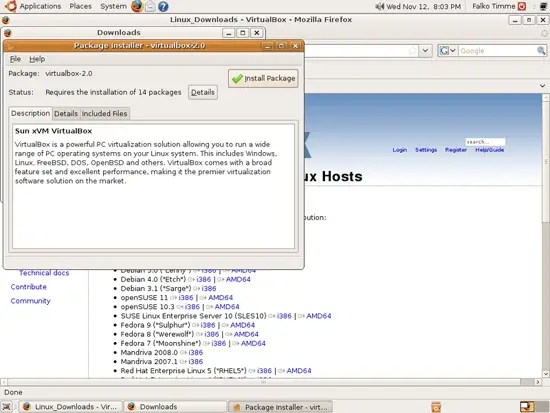Click i386 link for openSUSE 10.3
The height and width of the screenshot is (413, 550).
192,307
